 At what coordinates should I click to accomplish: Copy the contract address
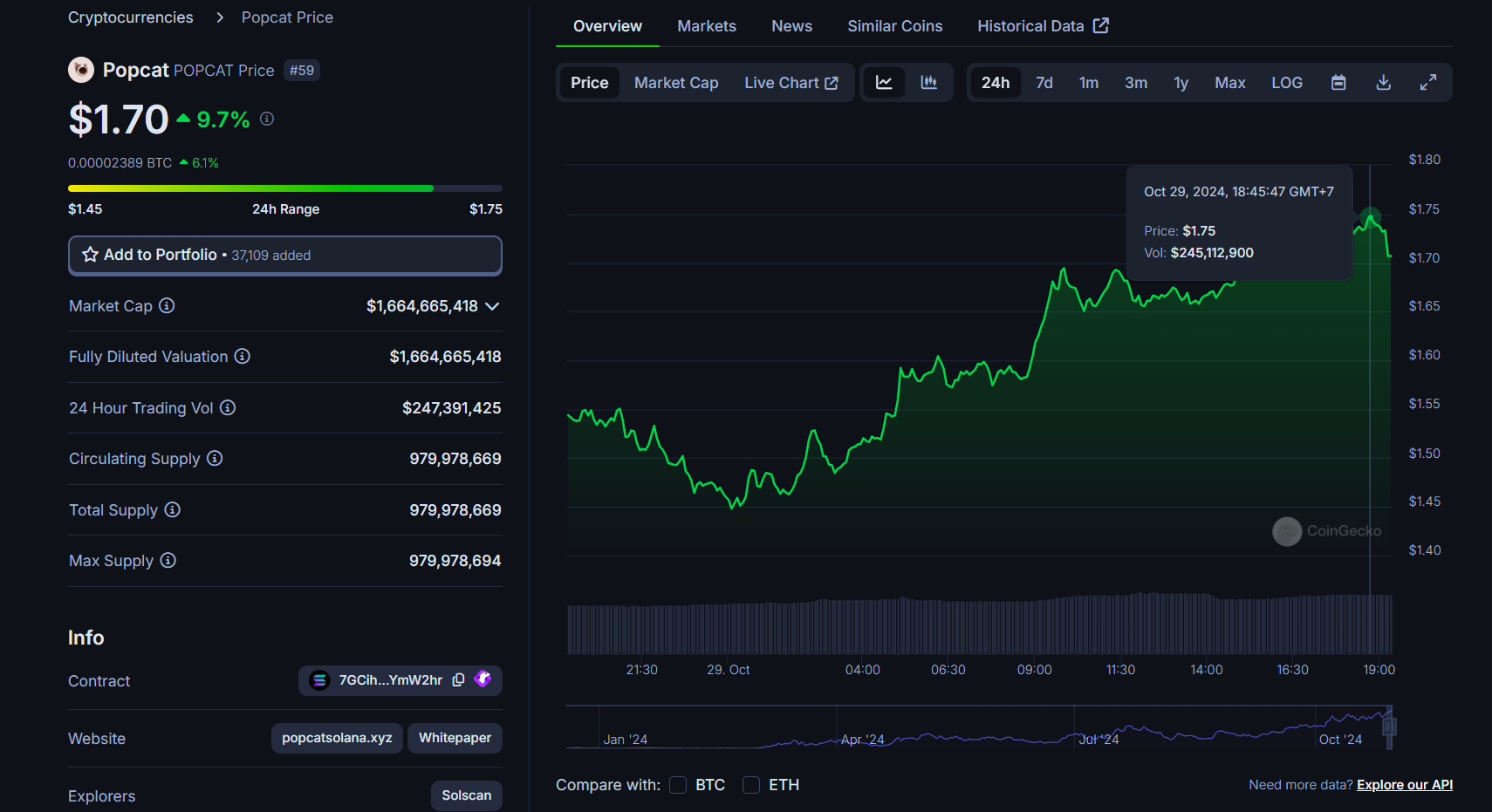tap(458, 680)
